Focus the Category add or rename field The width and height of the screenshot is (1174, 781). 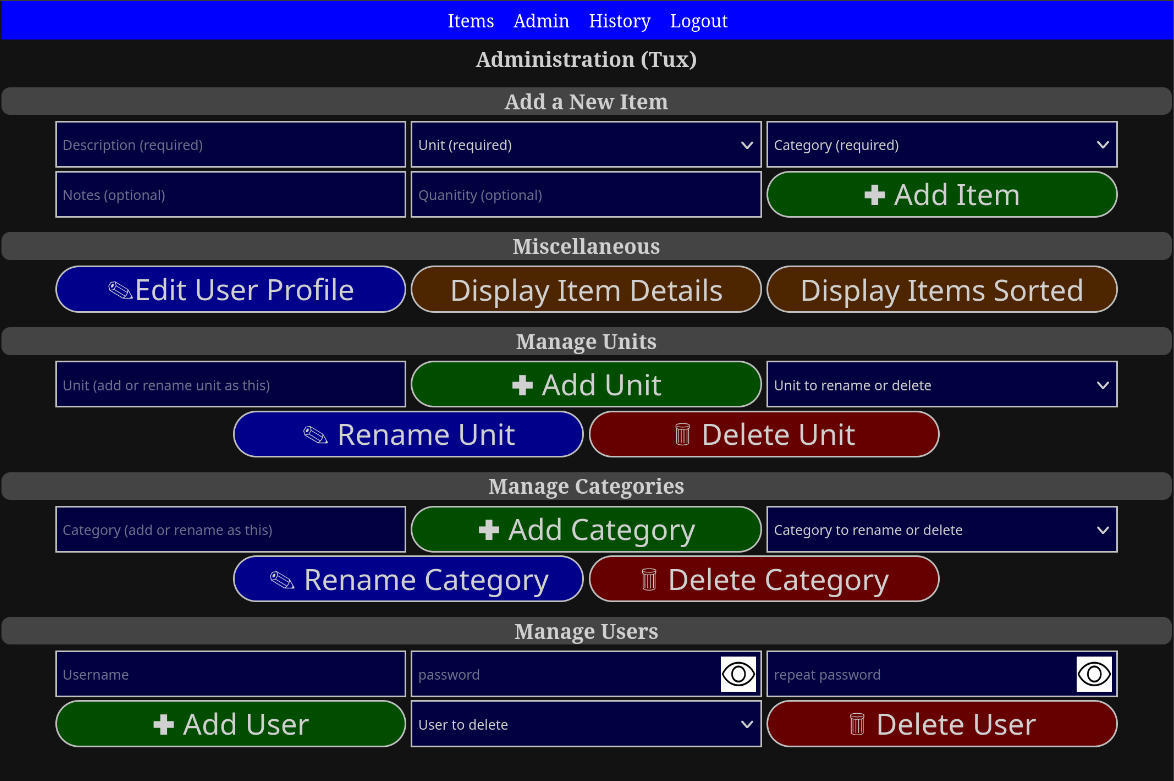[231, 529]
